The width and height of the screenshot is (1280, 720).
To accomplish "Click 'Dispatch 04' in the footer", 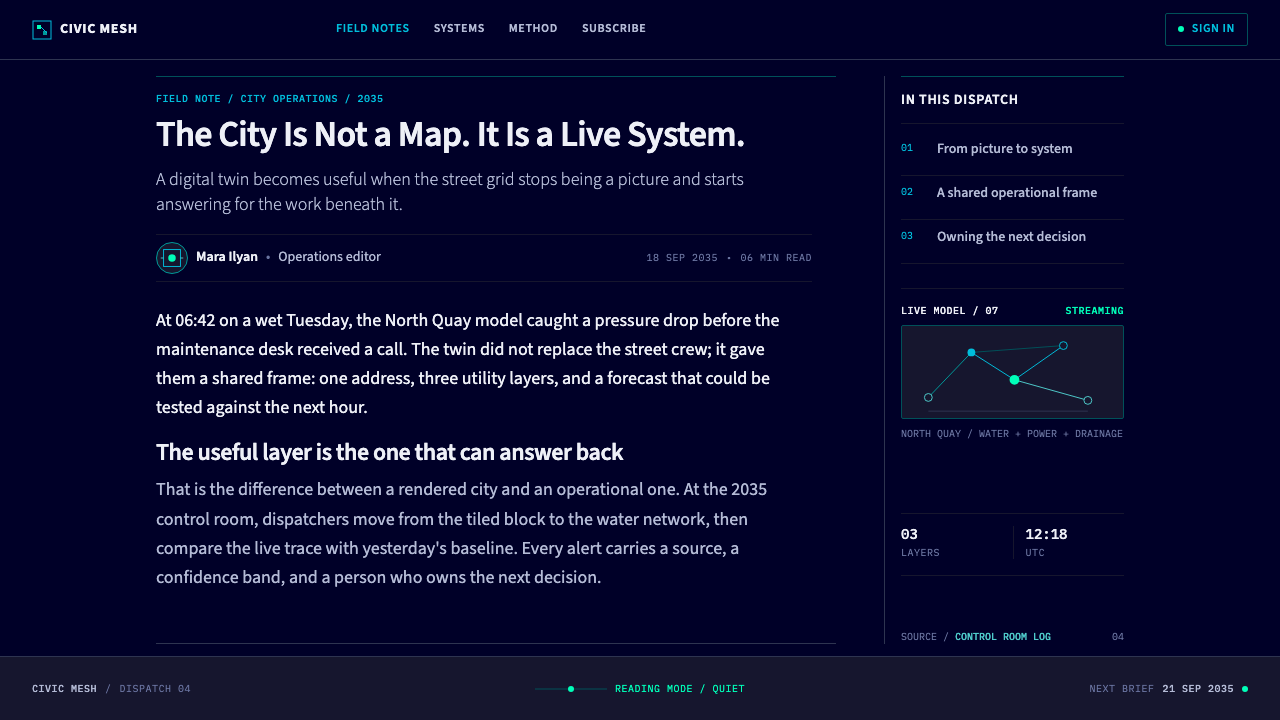I will click(x=155, y=689).
